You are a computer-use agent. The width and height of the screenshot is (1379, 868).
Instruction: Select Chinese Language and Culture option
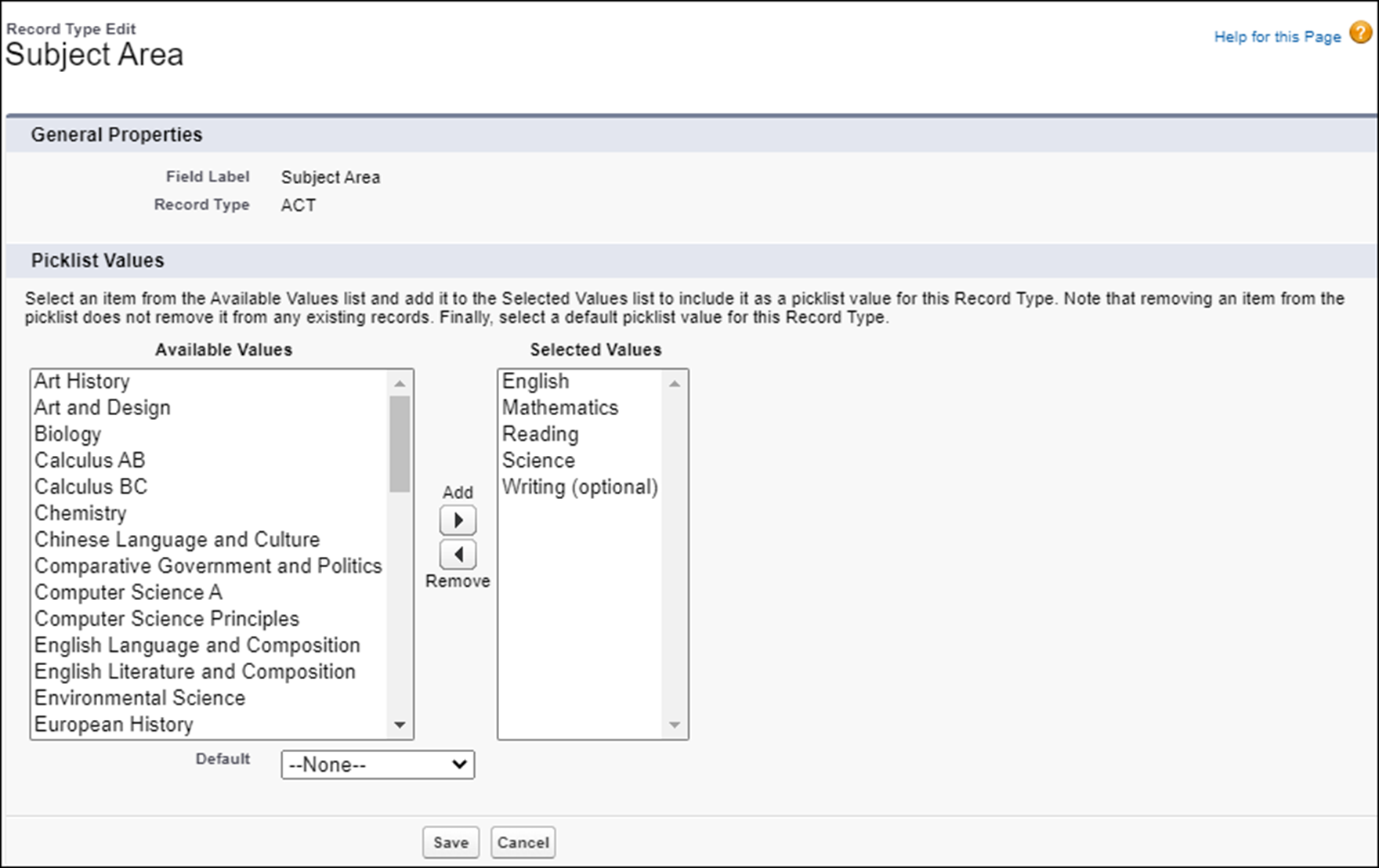pyautogui.click(x=210, y=540)
